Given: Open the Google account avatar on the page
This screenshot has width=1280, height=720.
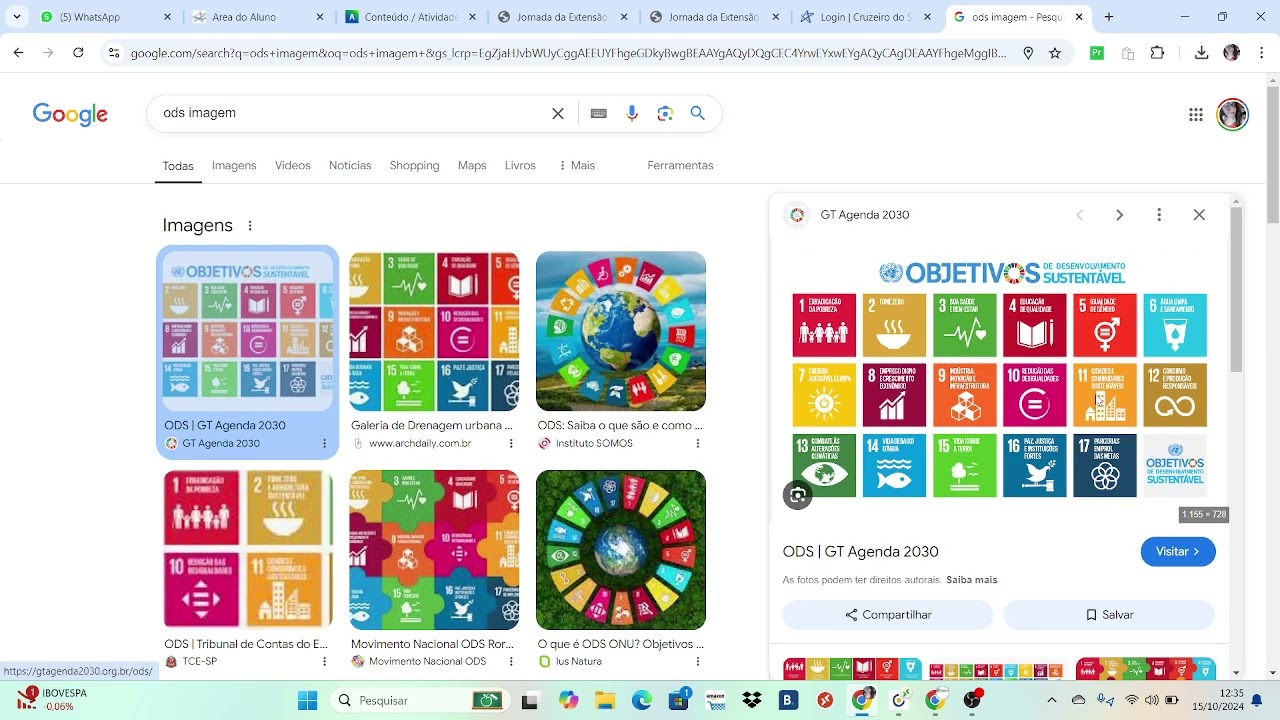Looking at the screenshot, I should tap(1232, 114).
